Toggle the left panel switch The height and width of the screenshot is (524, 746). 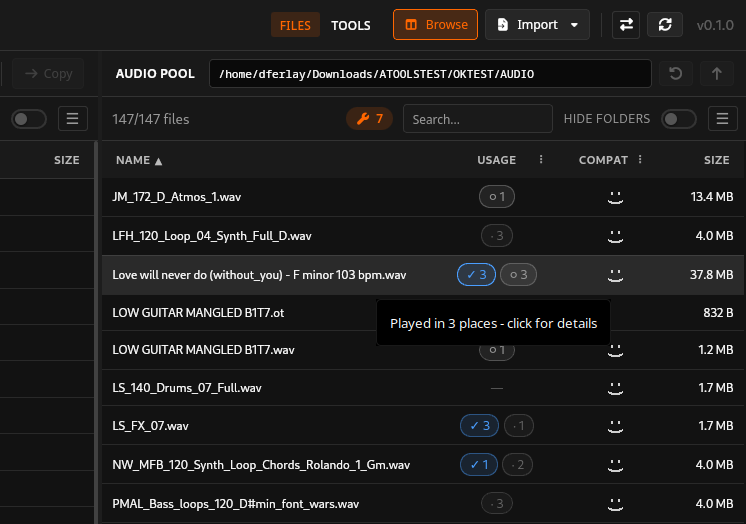[x=29, y=119]
